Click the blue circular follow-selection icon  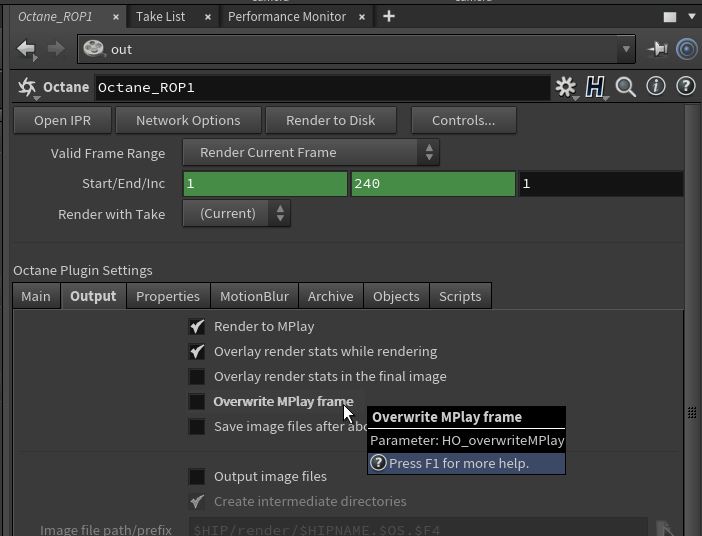tap(687, 49)
